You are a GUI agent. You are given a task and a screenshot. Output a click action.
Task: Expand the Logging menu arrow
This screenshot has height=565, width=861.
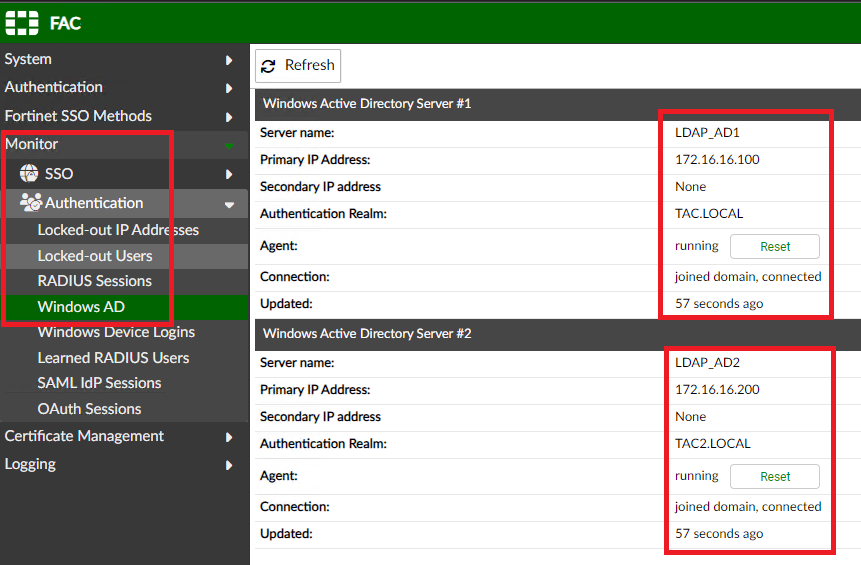point(229,465)
